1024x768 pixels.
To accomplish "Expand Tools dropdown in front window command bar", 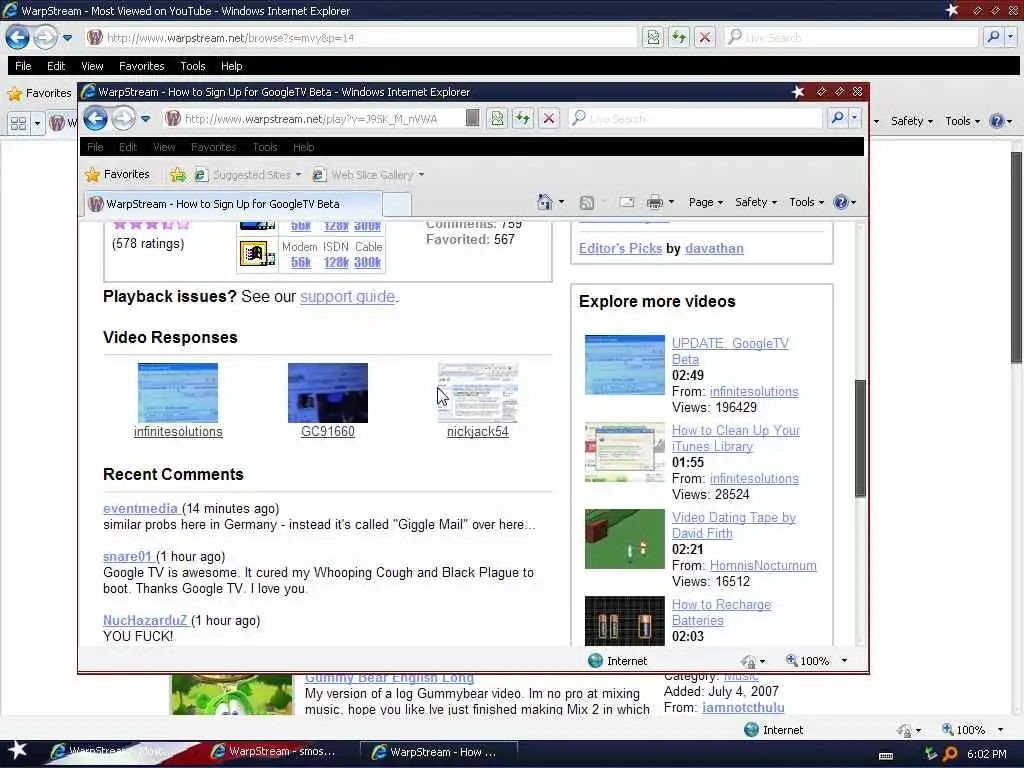I will (x=807, y=202).
